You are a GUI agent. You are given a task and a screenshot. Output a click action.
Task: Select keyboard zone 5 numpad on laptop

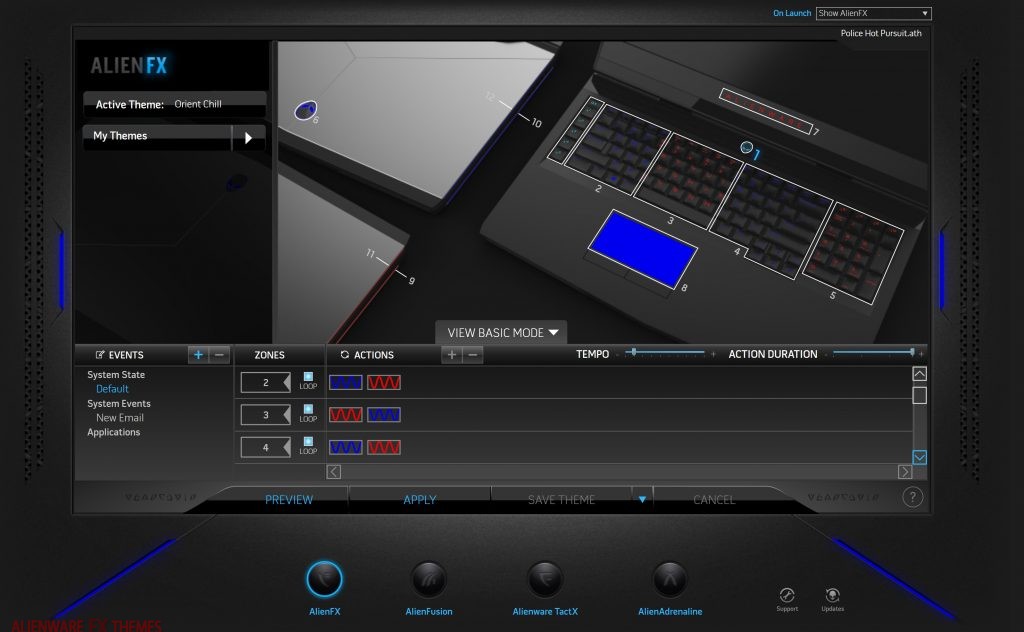854,254
